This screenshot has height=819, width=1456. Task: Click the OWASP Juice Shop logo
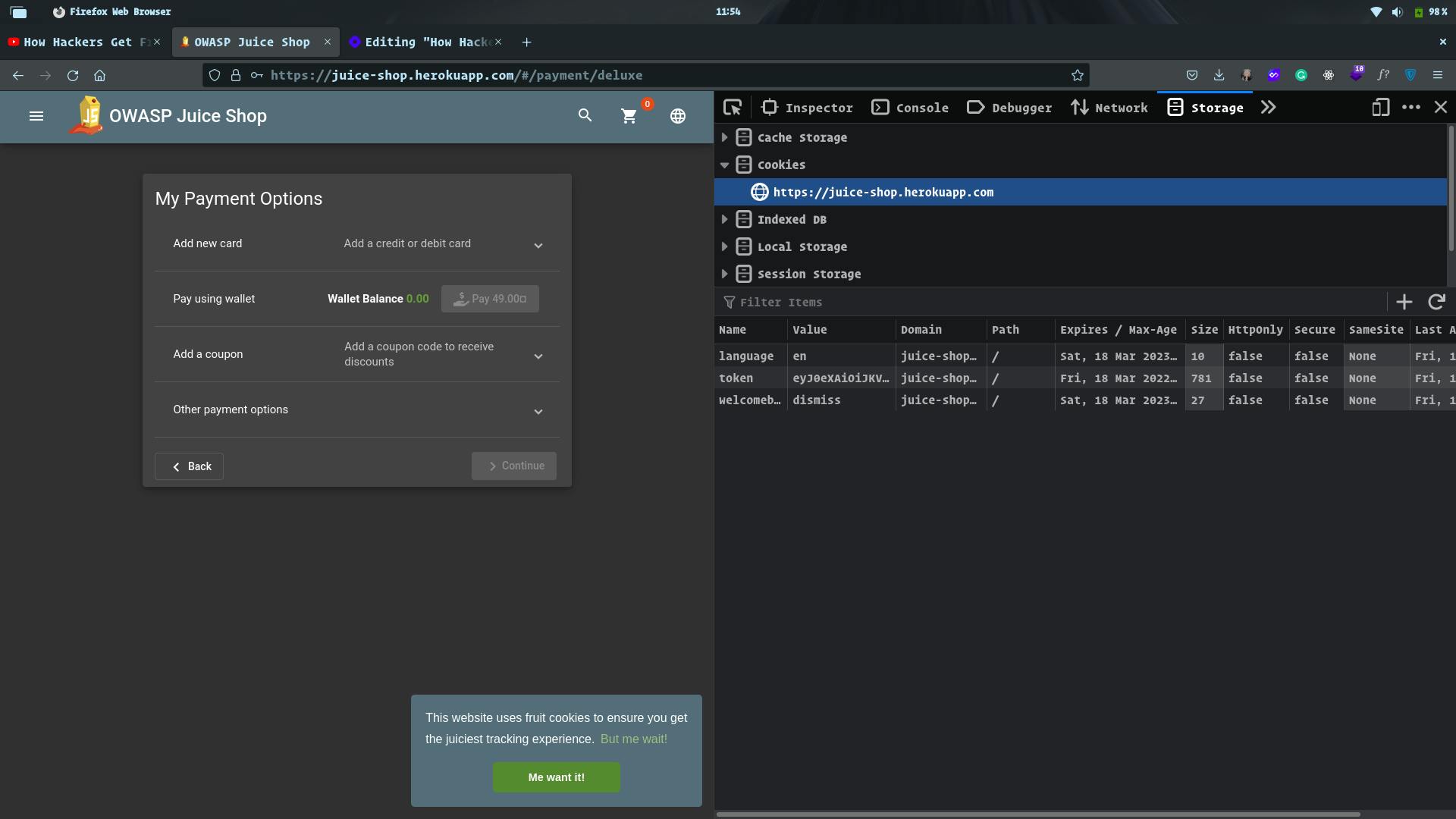click(x=86, y=115)
